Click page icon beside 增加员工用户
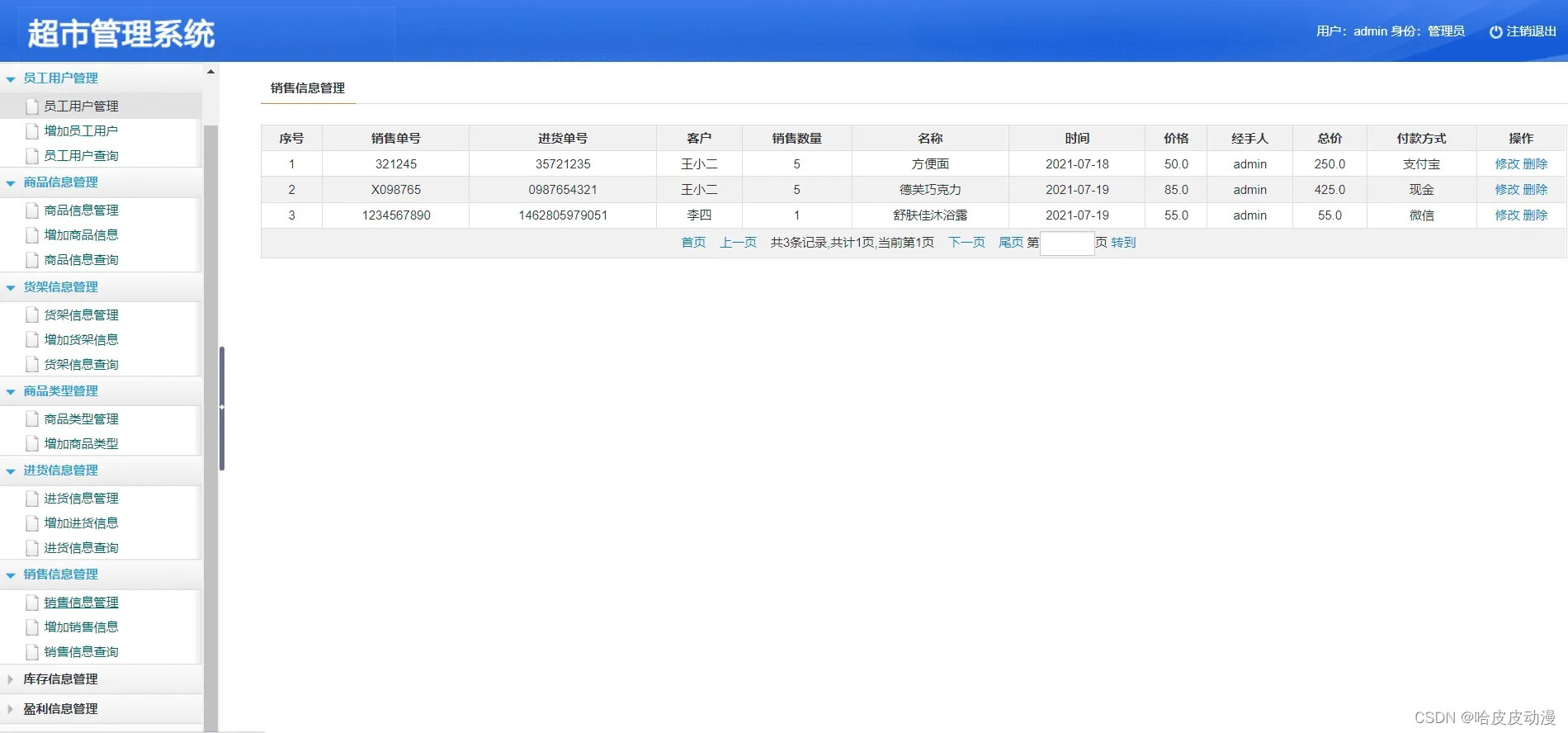This screenshot has height=733, width=1568. 32,131
